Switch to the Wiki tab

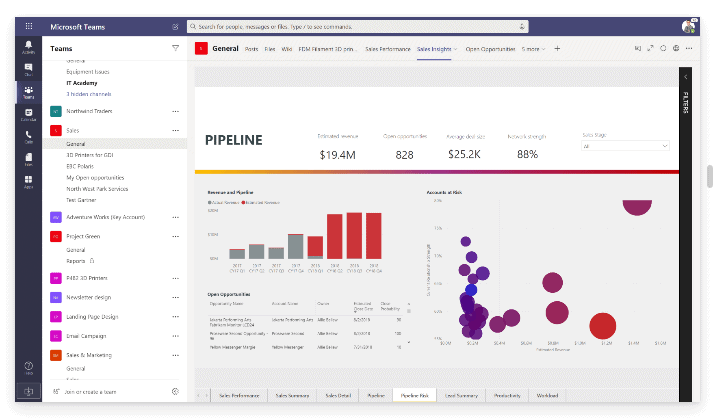[287, 49]
